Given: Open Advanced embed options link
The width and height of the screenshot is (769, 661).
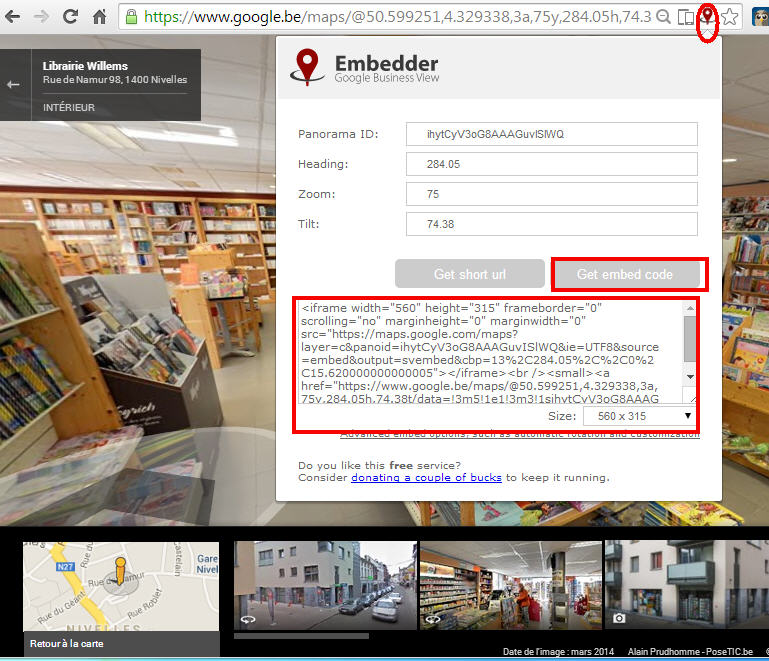Looking at the screenshot, I should click(520, 434).
